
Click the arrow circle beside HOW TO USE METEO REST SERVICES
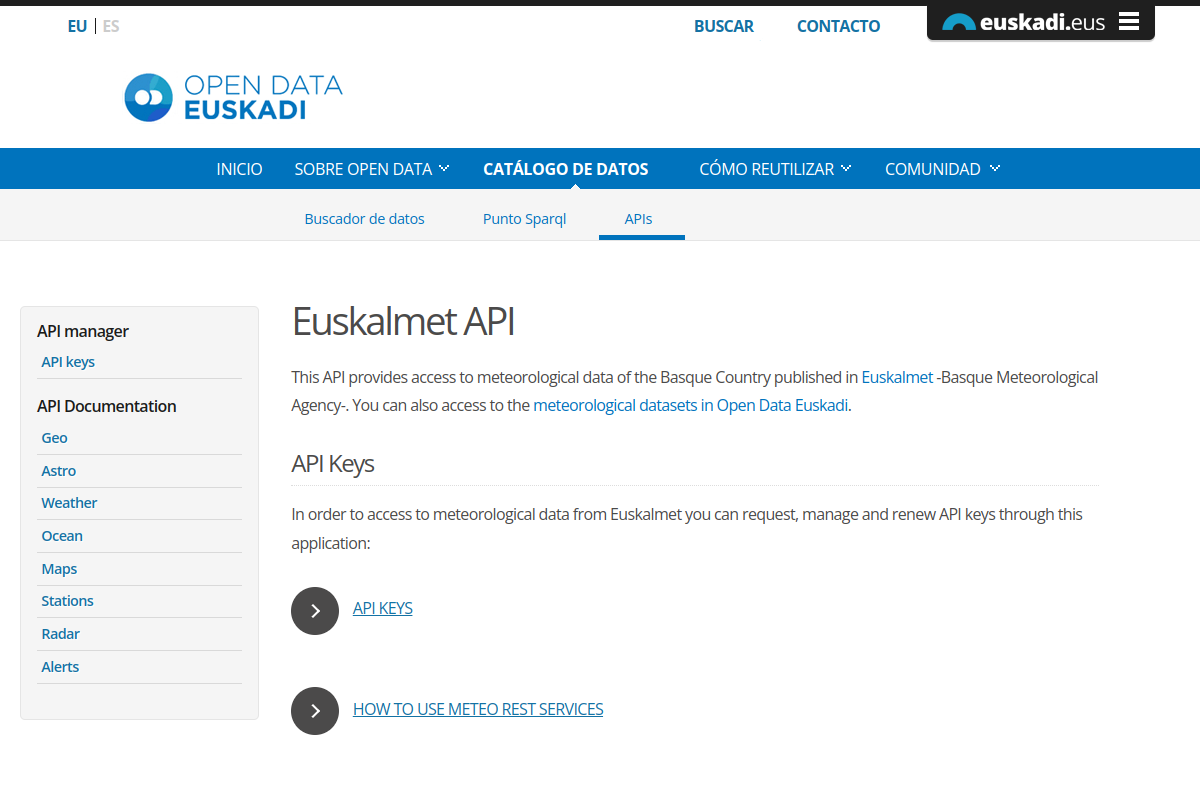coord(315,711)
